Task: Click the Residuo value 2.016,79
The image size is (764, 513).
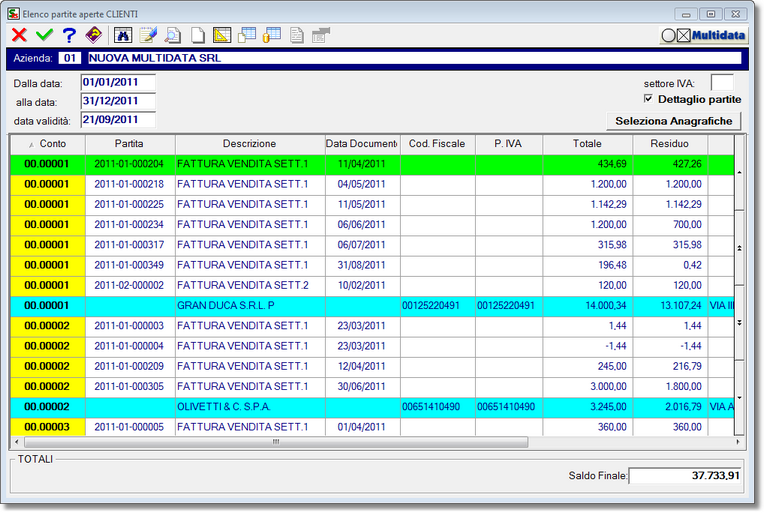Action: pos(683,407)
